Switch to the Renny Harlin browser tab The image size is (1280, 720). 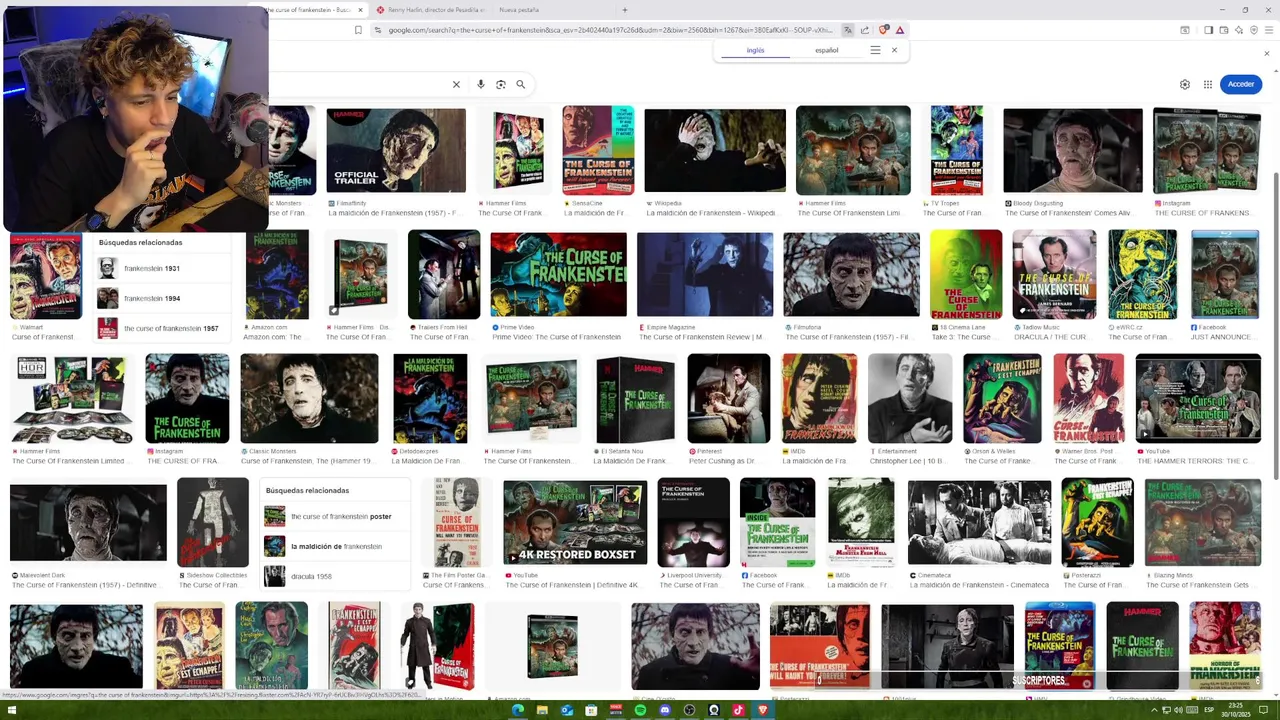click(x=431, y=10)
